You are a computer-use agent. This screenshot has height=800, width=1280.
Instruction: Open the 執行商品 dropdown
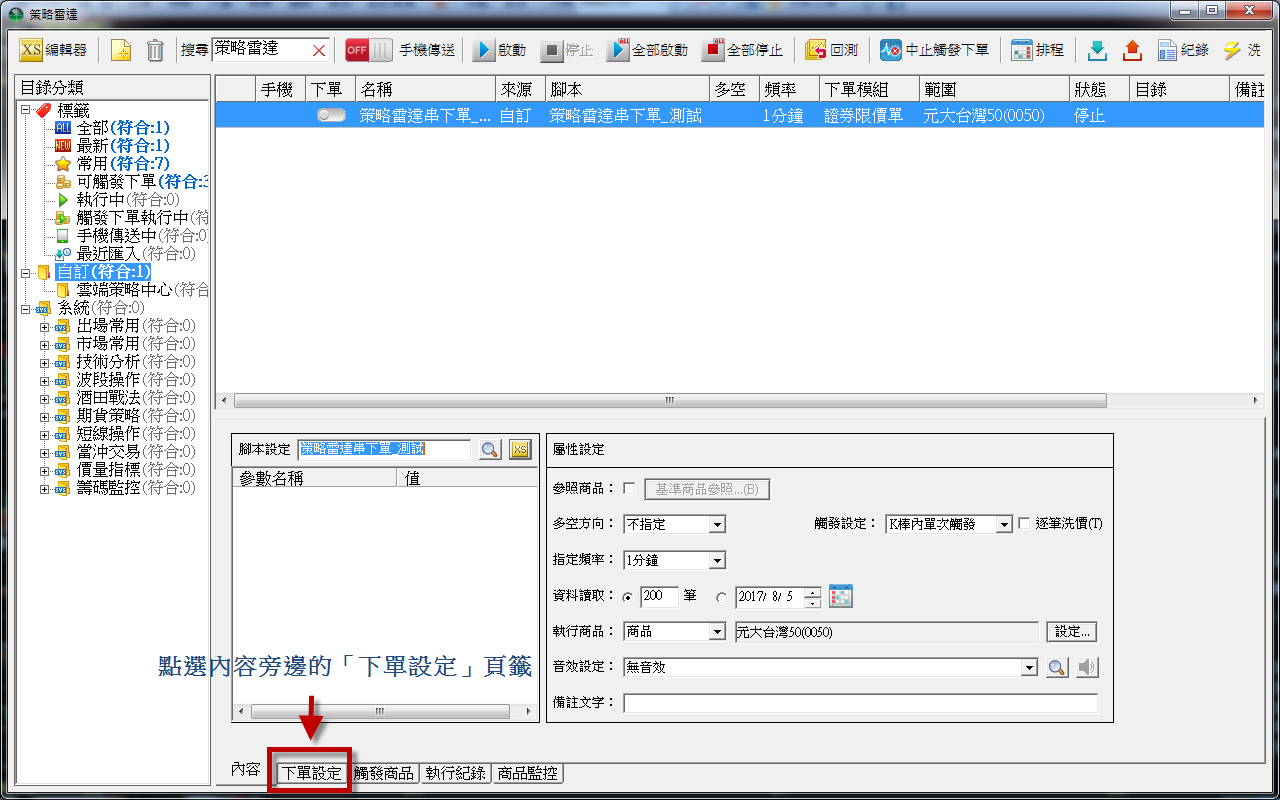point(674,632)
